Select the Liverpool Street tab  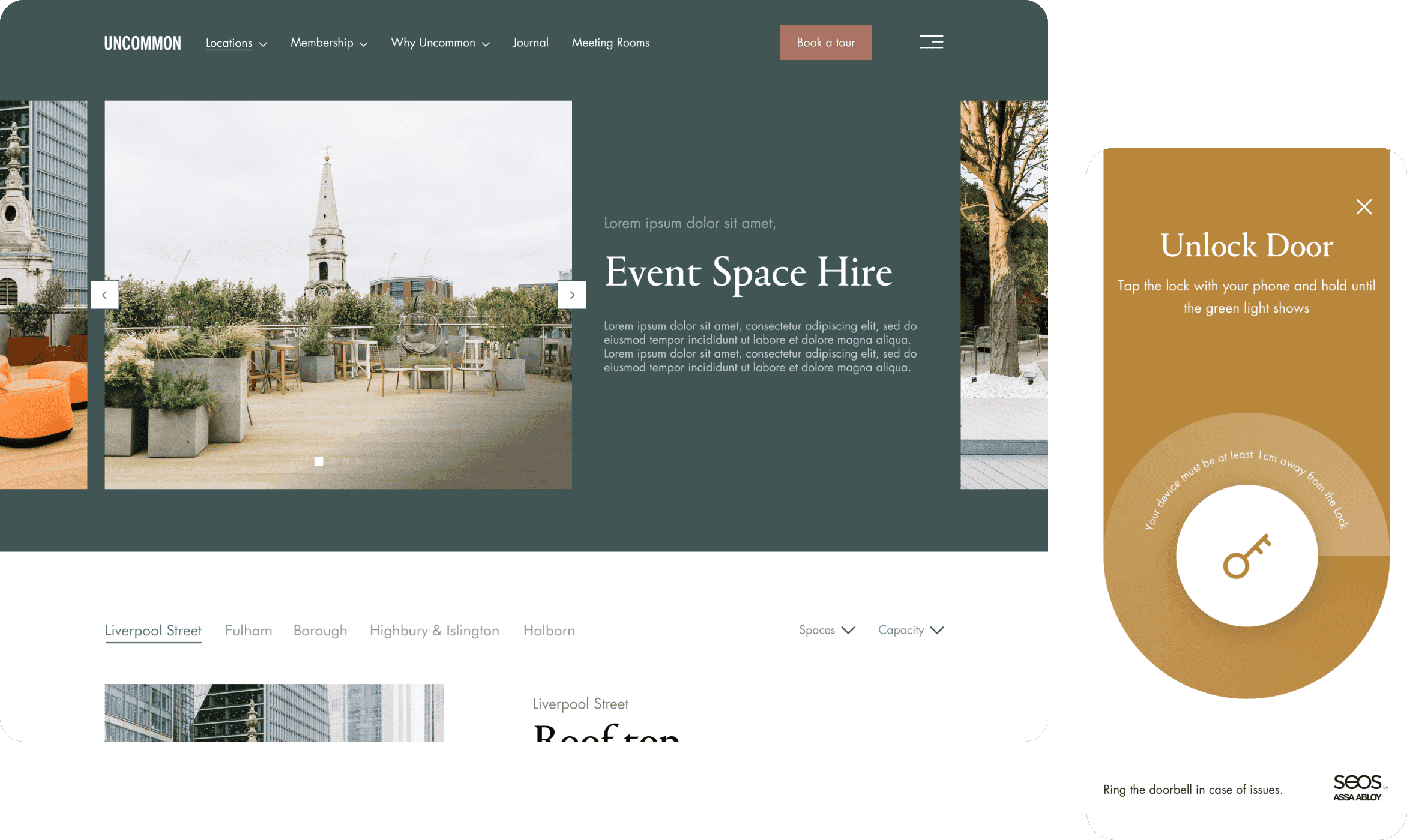point(153,631)
